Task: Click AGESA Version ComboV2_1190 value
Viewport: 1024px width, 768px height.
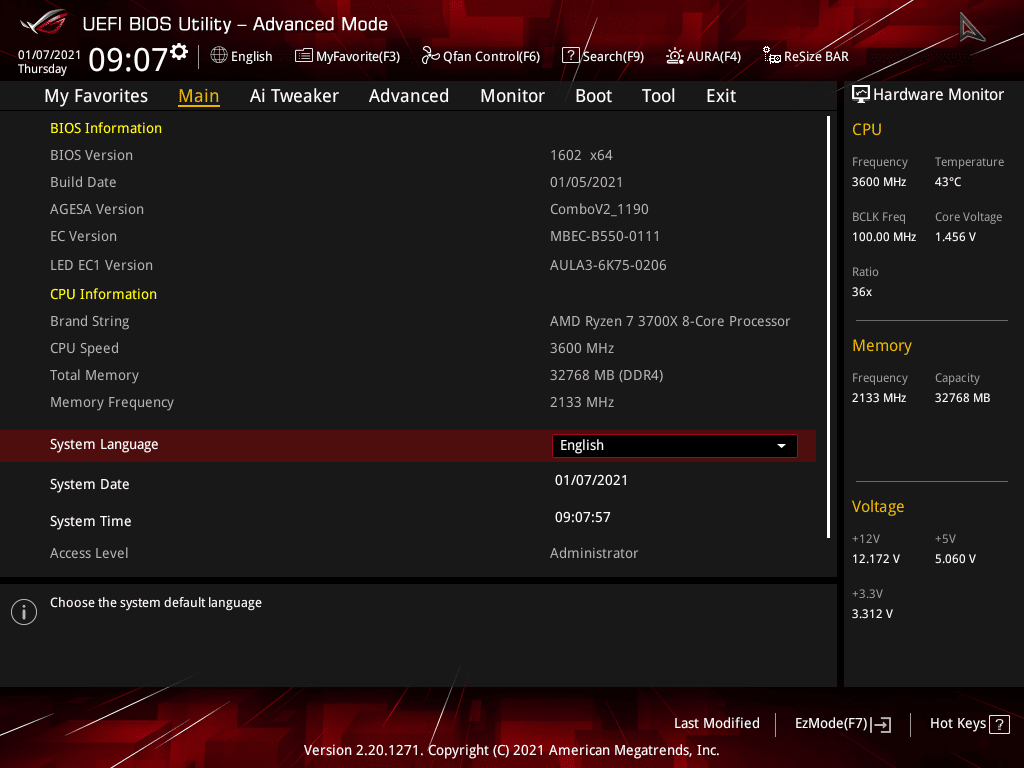Action: click(599, 210)
